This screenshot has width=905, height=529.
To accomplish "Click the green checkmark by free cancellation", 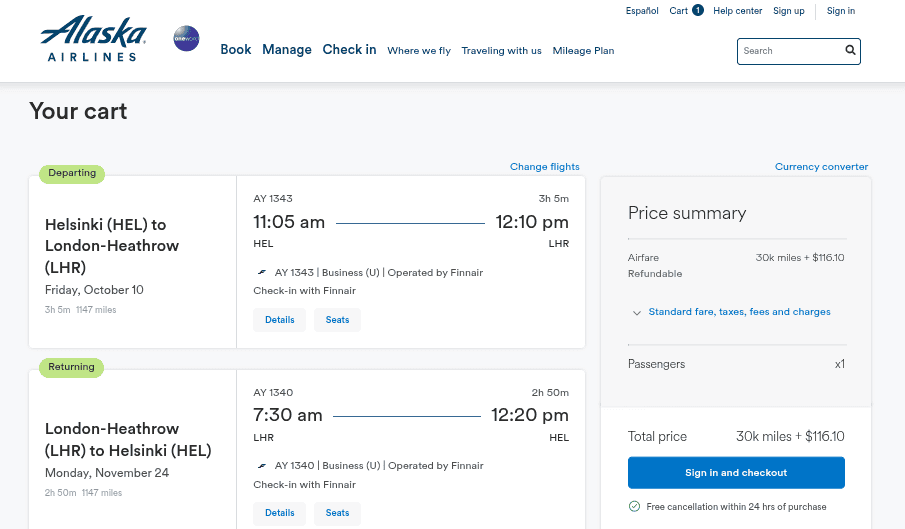I will point(634,507).
